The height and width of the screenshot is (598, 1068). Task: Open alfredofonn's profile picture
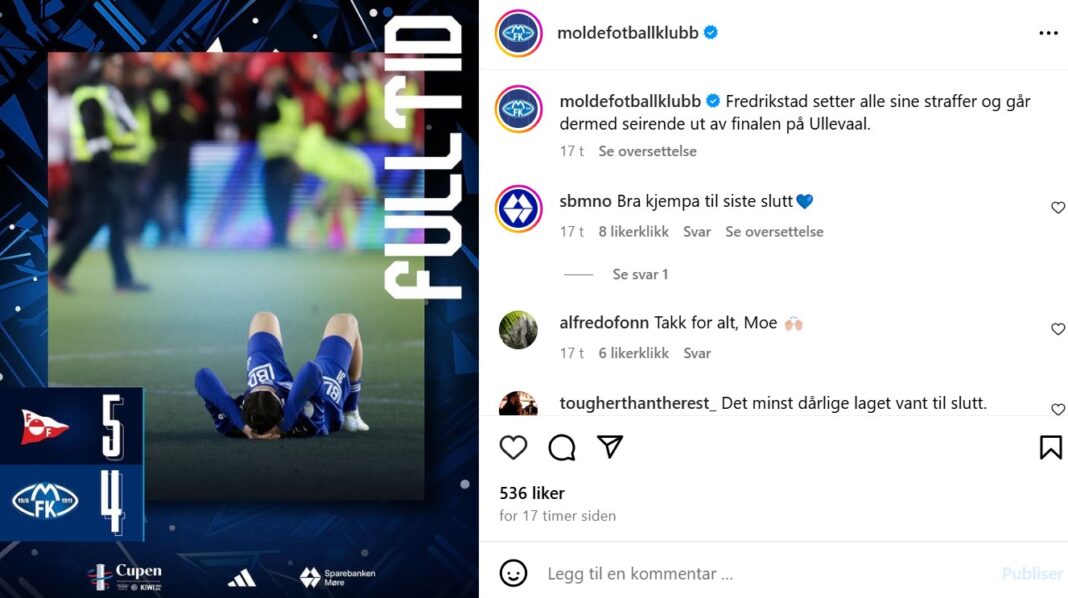tap(518, 330)
